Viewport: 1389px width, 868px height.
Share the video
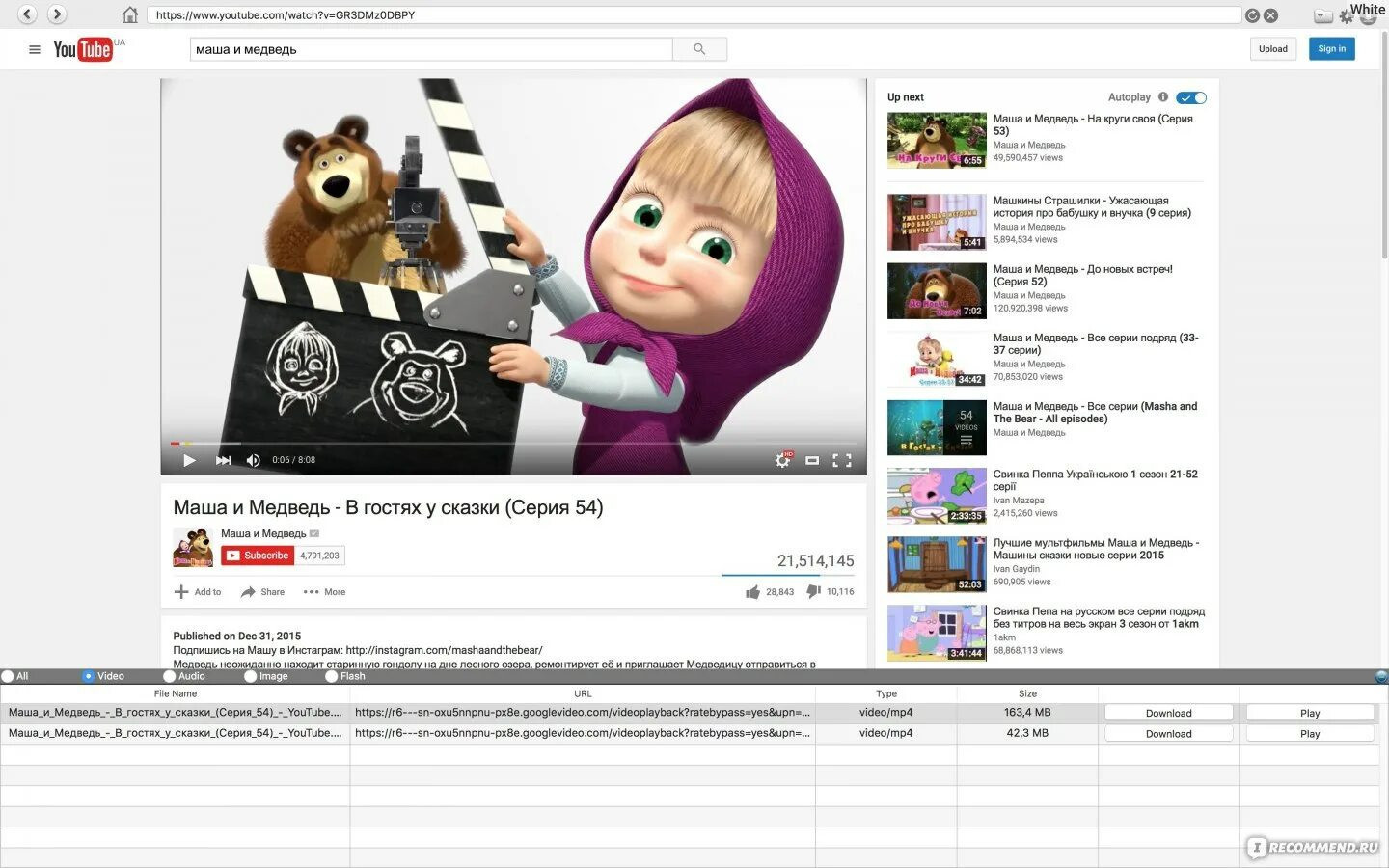pyautogui.click(x=262, y=592)
